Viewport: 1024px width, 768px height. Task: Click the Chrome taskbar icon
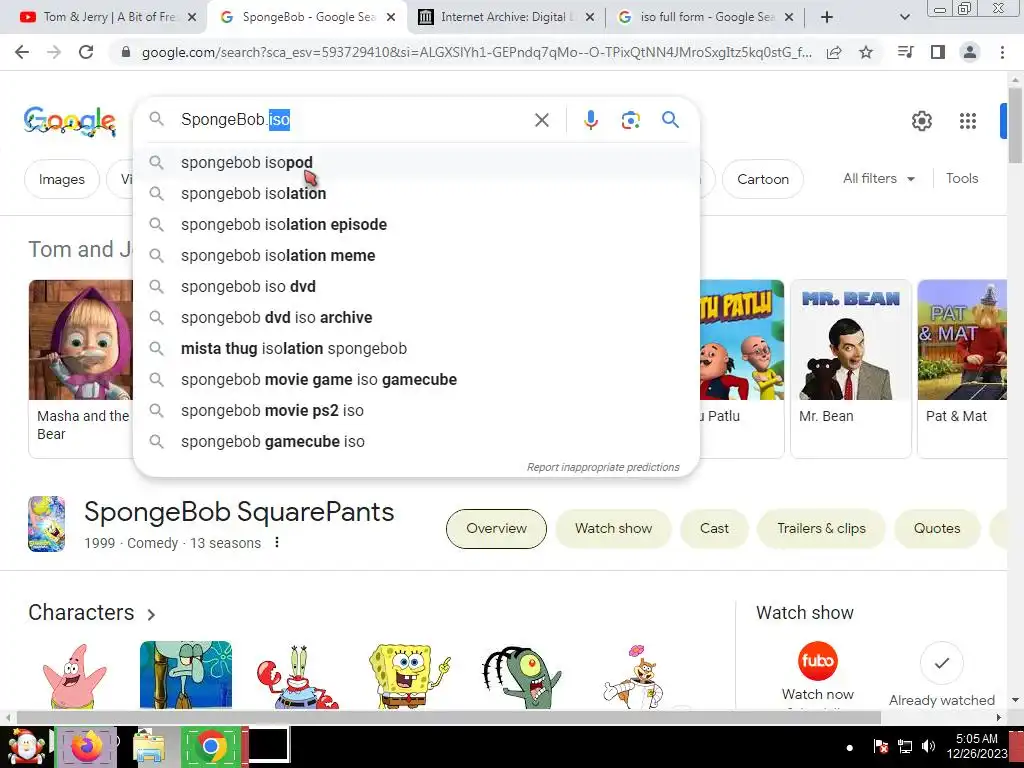click(x=211, y=747)
